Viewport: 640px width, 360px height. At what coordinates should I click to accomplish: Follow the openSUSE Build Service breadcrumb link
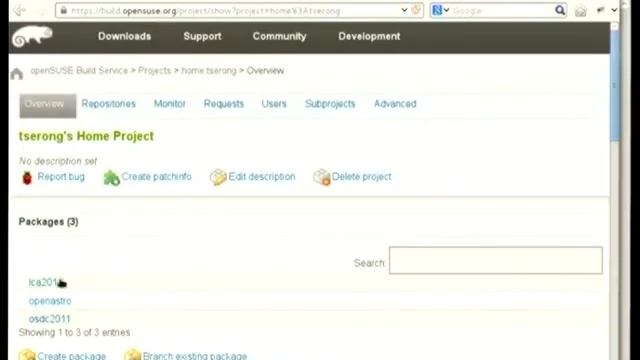click(x=79, y=71)
